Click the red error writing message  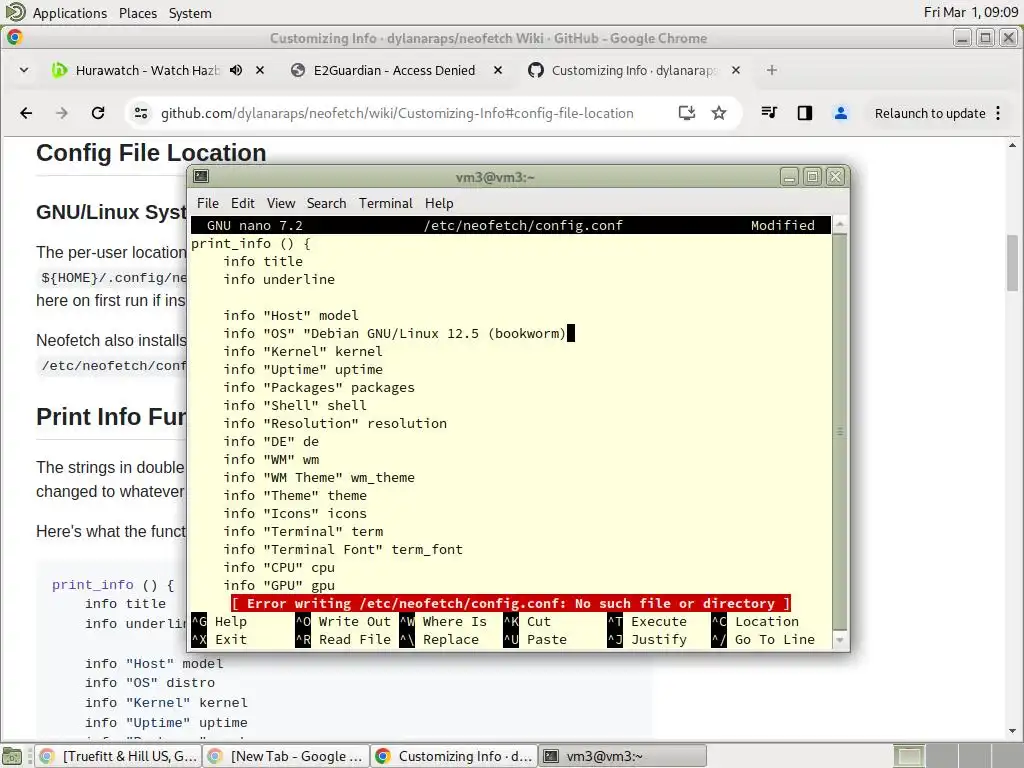[x=511, y=603]
